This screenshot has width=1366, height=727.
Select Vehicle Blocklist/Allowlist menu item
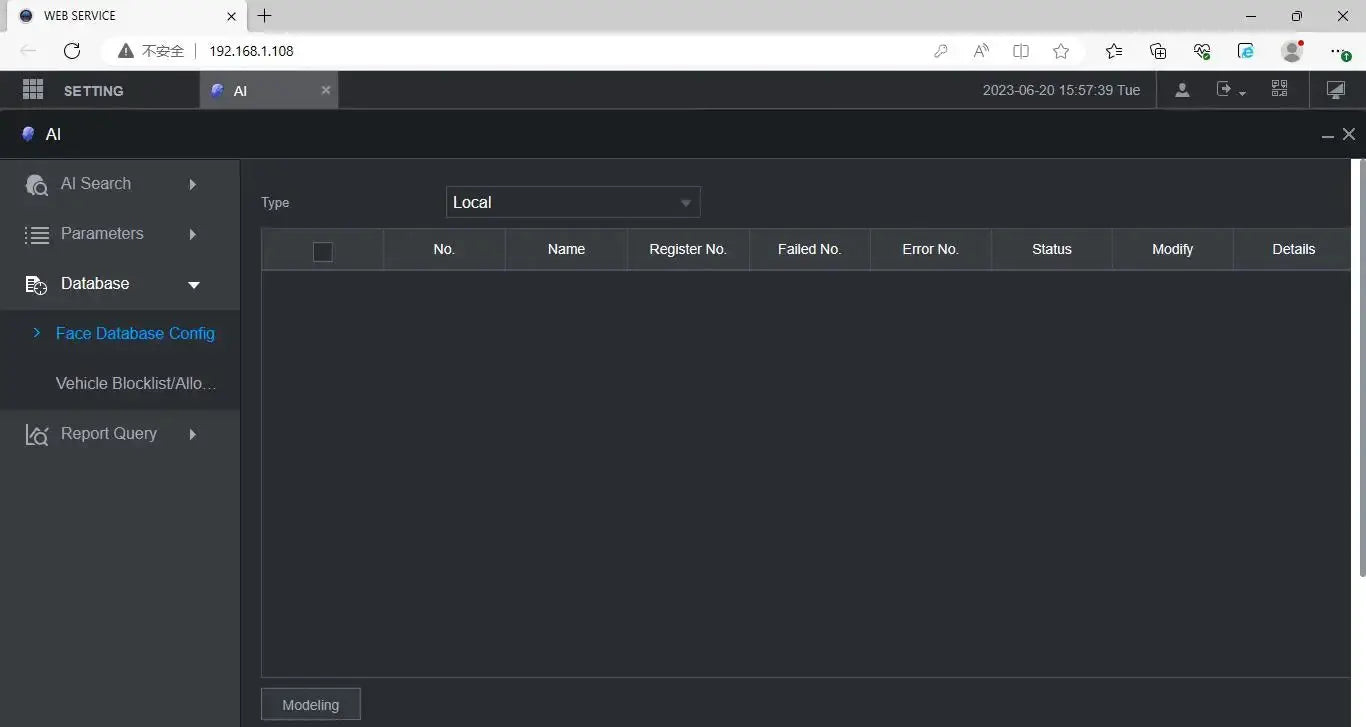(x=136, y=383)
